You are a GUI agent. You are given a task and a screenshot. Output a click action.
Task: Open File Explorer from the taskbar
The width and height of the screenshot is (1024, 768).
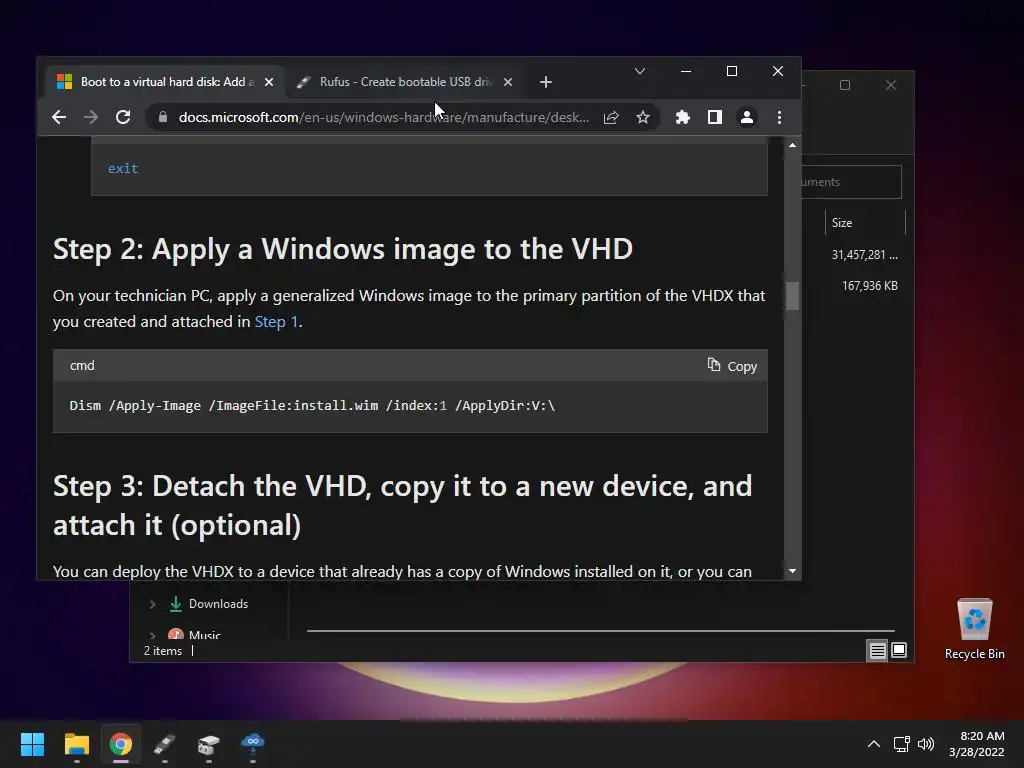coord(76,744)
